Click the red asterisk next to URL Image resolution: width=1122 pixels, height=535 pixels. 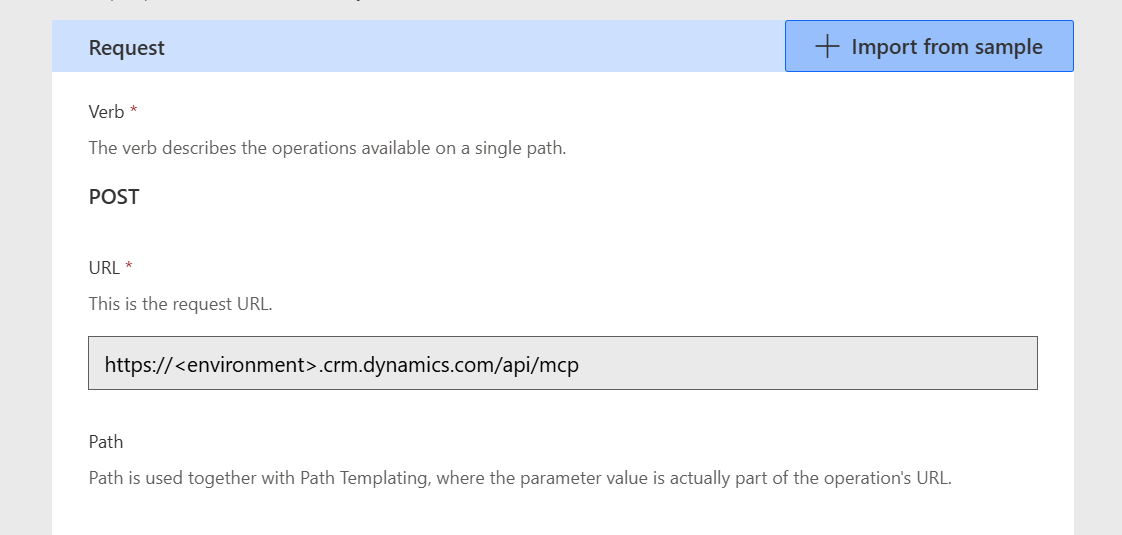pyautogui.click(x=129, y=267)
